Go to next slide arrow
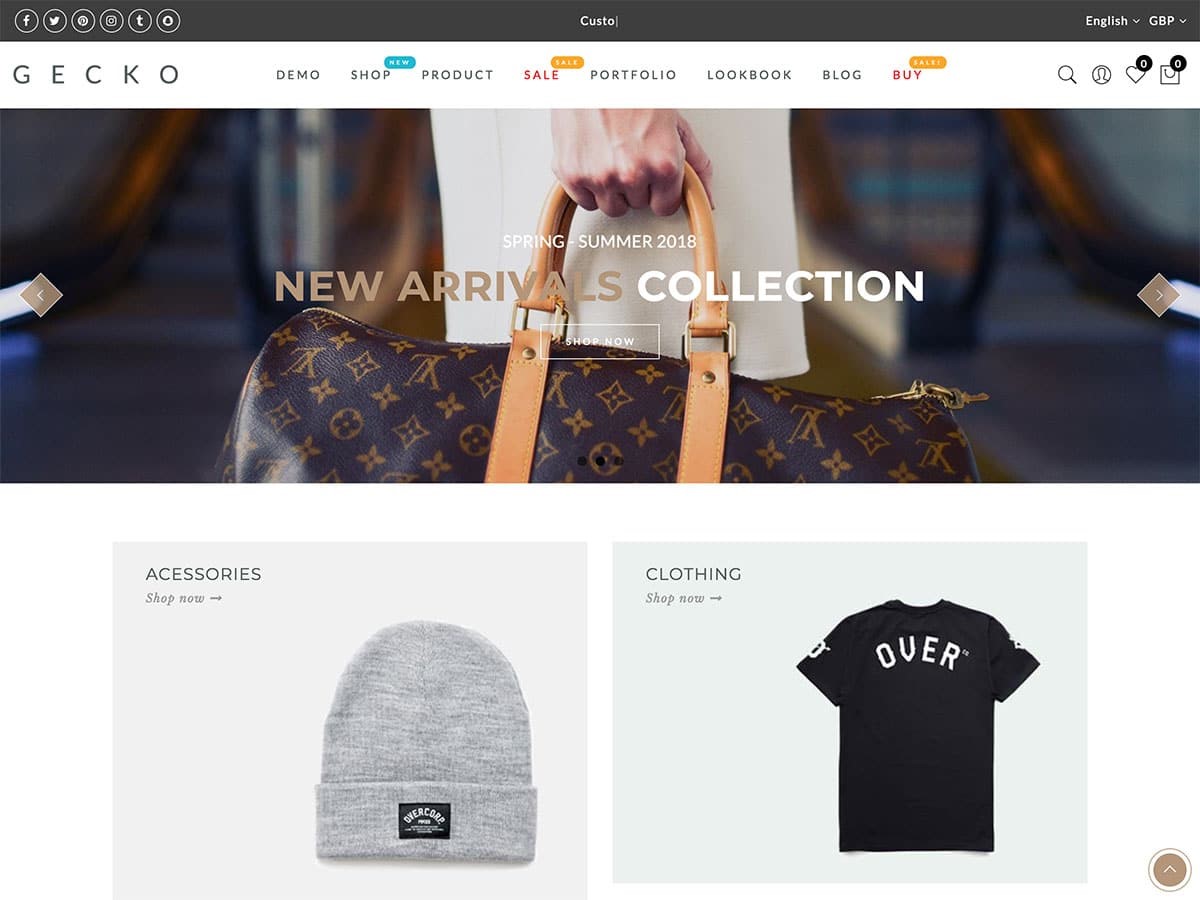 1159,295
